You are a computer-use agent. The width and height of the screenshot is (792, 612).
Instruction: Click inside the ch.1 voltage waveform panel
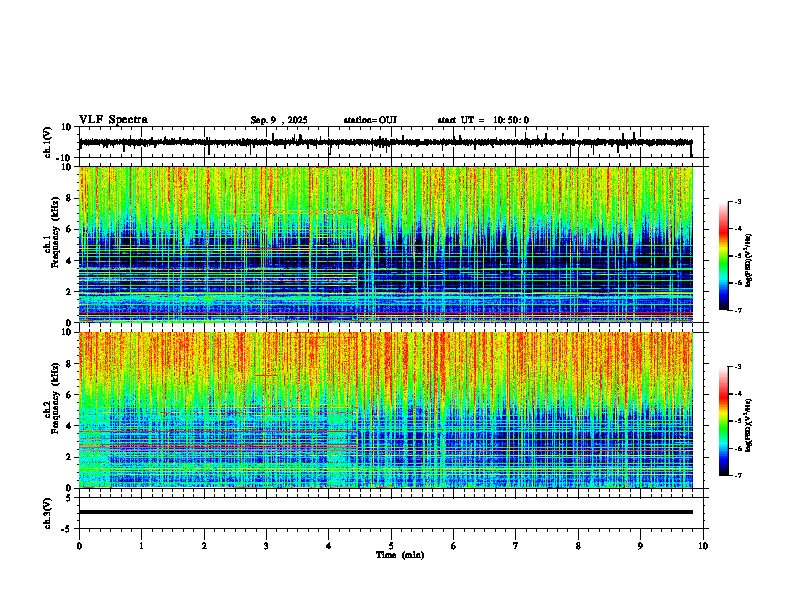tap(391, 142)
